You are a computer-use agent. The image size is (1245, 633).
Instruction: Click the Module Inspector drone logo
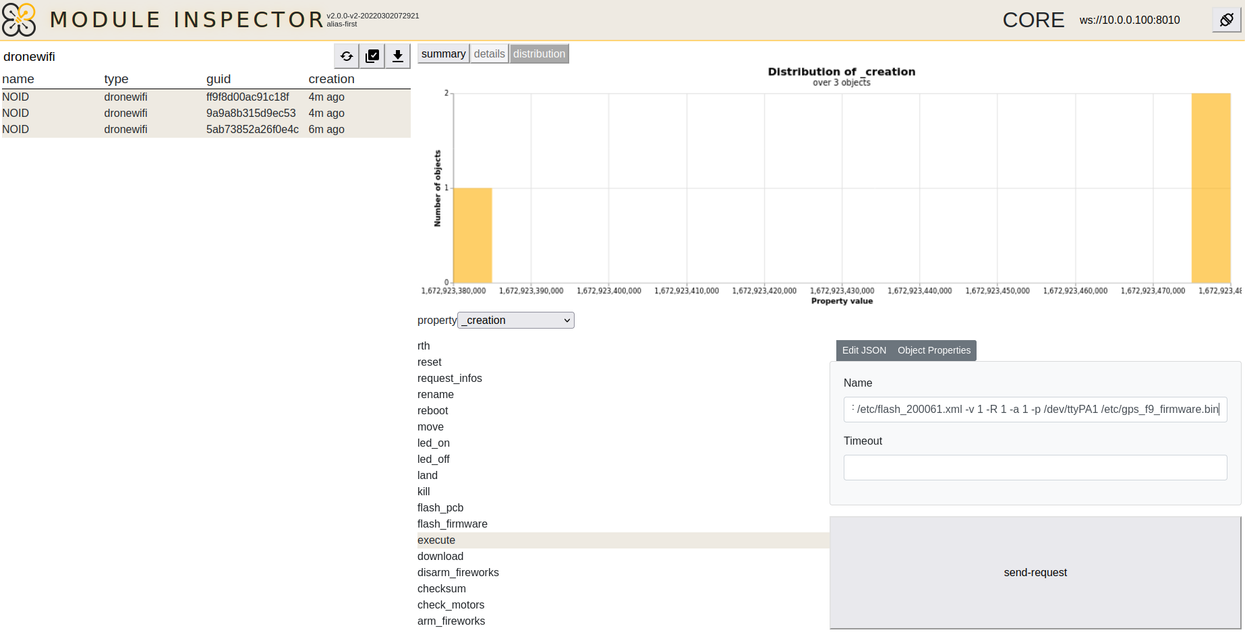22,19
